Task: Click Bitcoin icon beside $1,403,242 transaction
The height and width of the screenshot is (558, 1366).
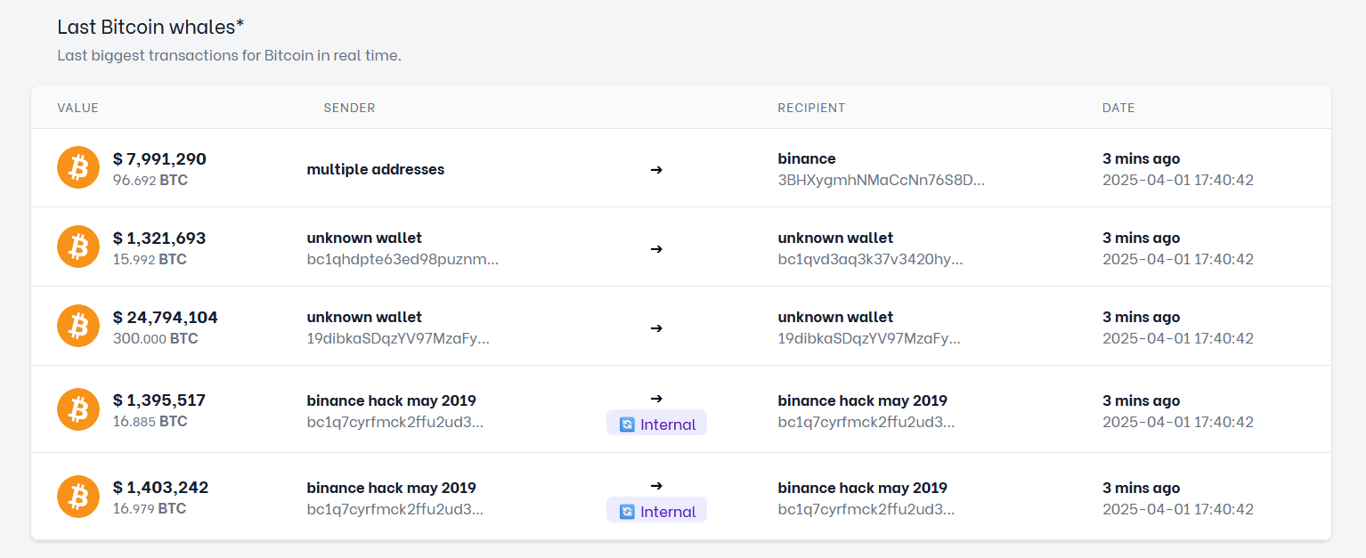Action: (78, 496)
